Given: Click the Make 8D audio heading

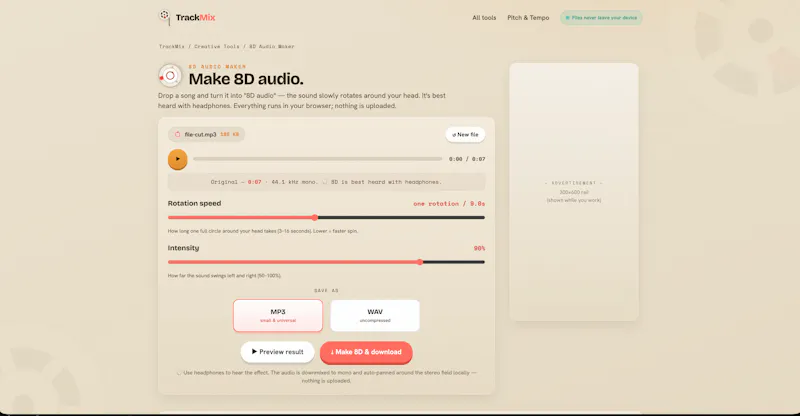Looking at the screenshot, I should pyautogui.click(x=246, y=79).
